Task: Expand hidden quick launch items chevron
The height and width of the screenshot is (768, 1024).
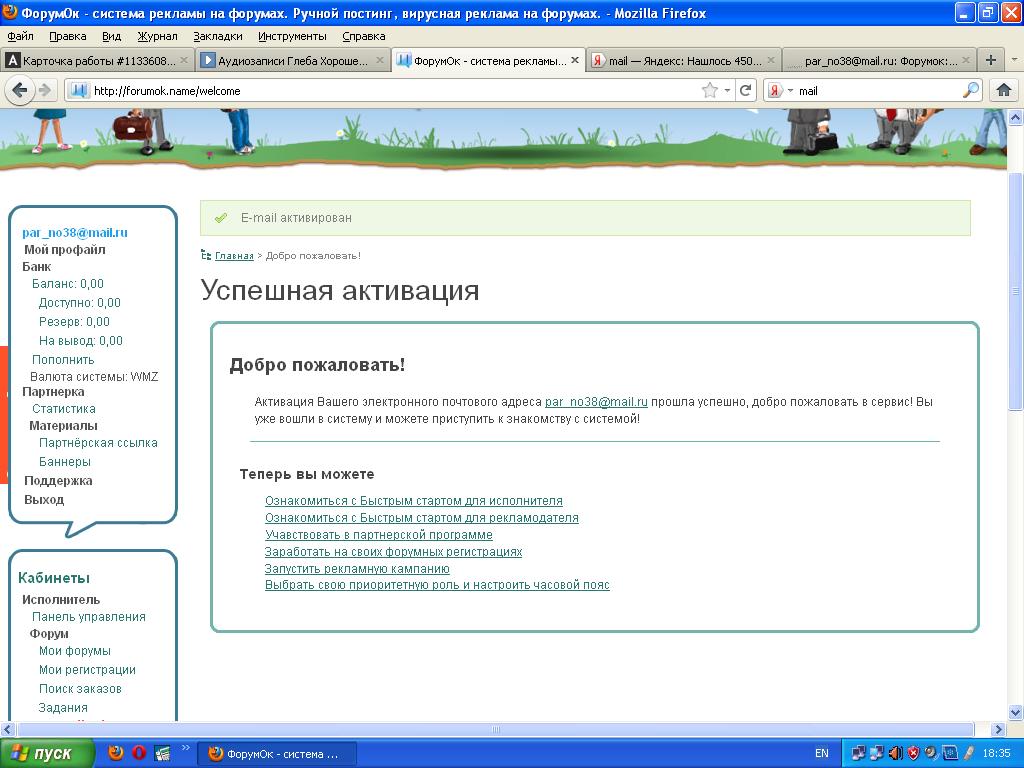Action: tap(185, 748)
